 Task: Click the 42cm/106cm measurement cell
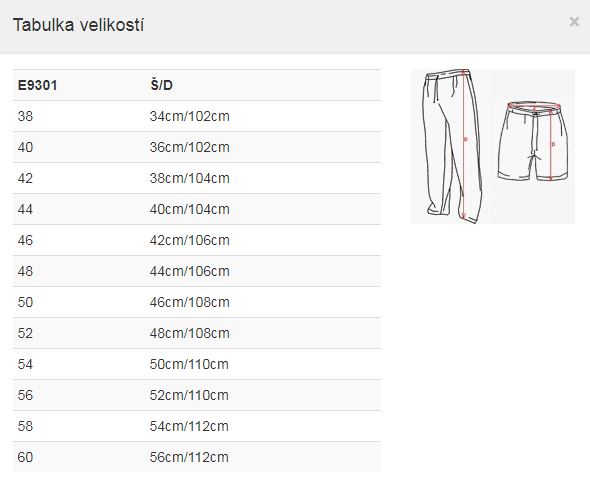coord(190,240)
